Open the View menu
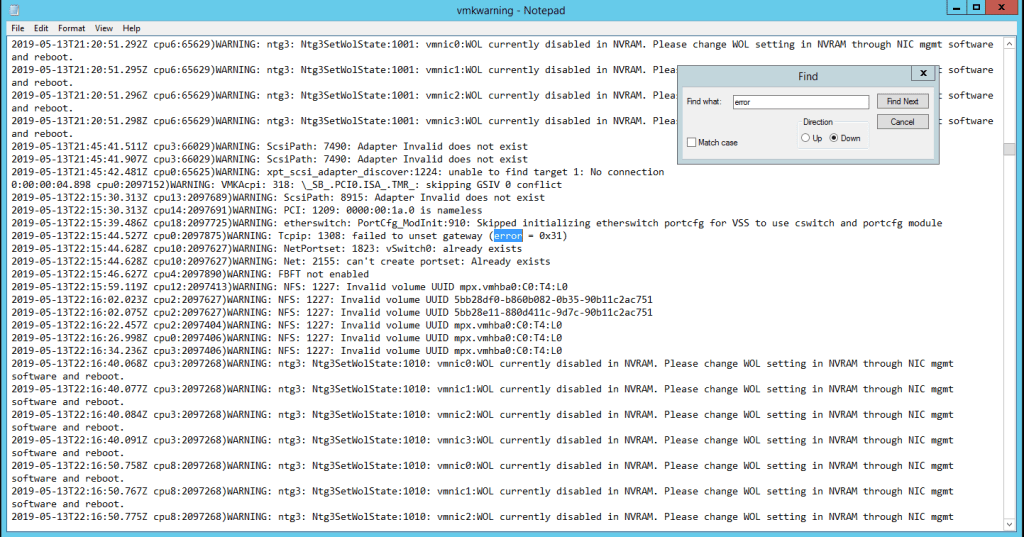This screenshot has height=537, width=1024. point(104,28)
